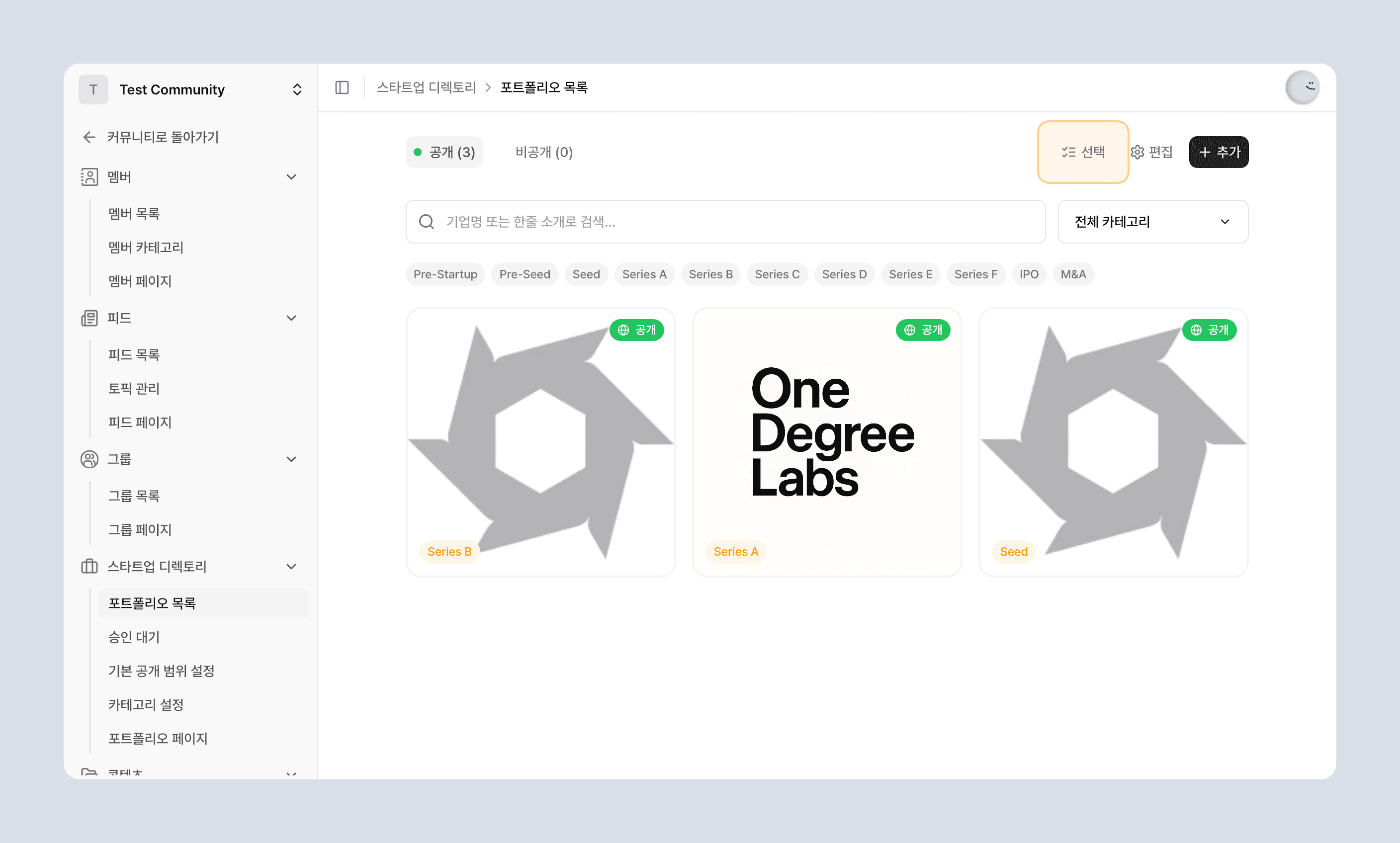Toggle the Series B filter chip

[711, 274]
